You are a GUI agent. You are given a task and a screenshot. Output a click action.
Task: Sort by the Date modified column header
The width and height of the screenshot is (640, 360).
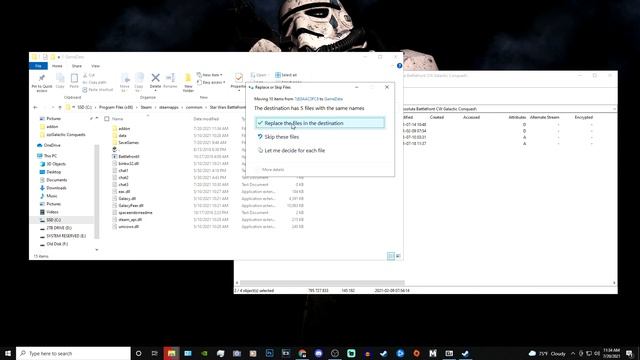[x=206, y=119]
